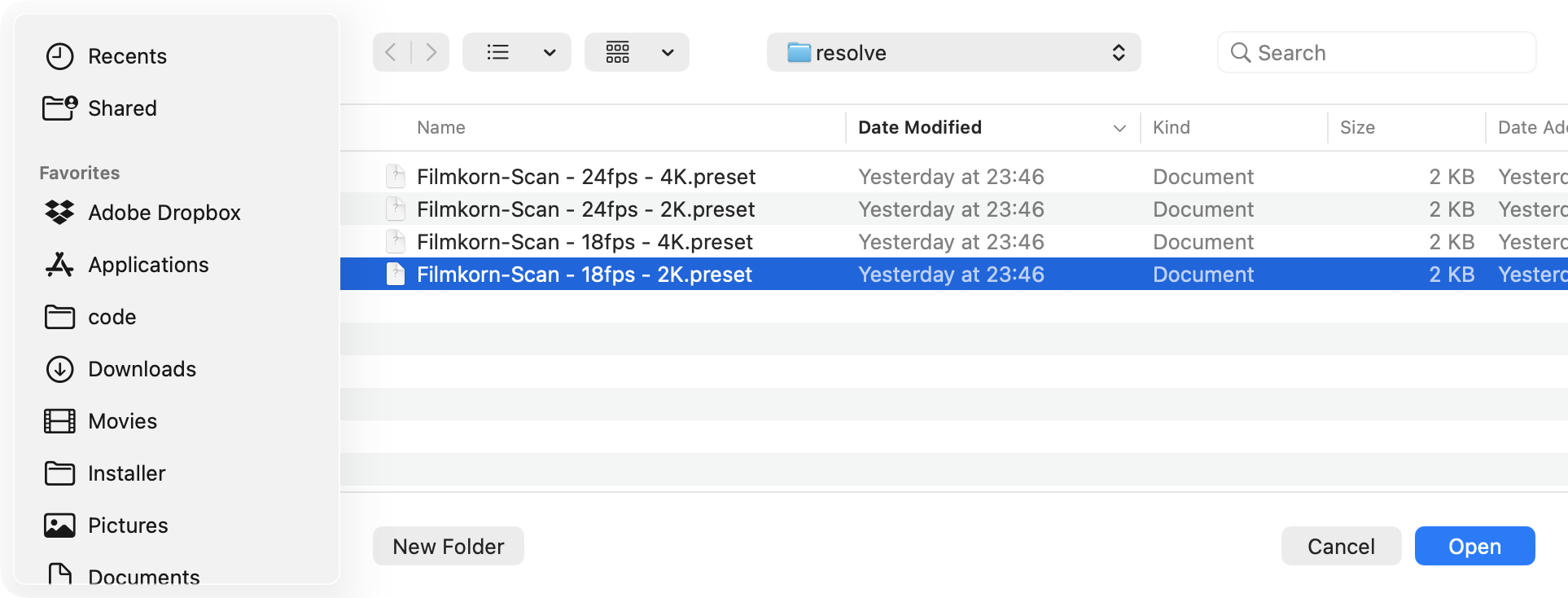Click the group-by grid icon
Viewport: 1568px width, 598px height.
618,53
